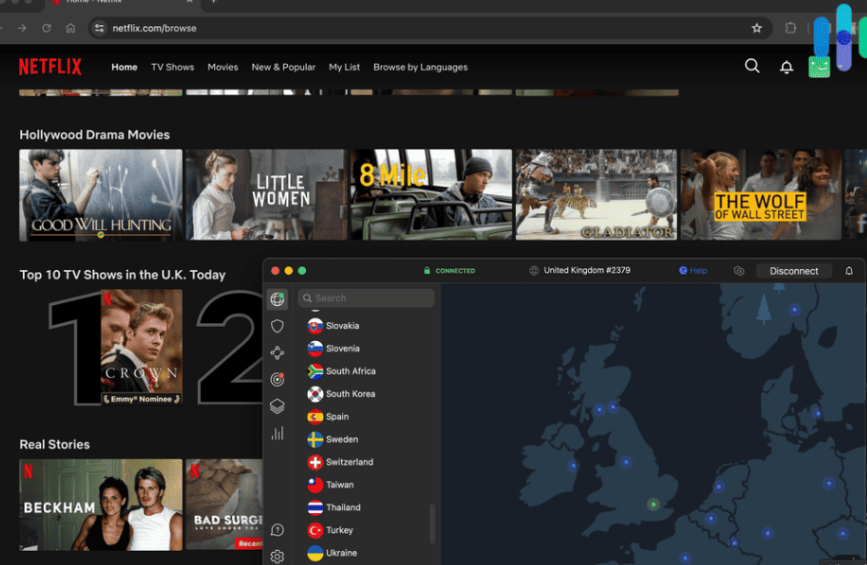Bookmark page with star icon
Viewport: 867px width, 565px height.
[756, 28]
